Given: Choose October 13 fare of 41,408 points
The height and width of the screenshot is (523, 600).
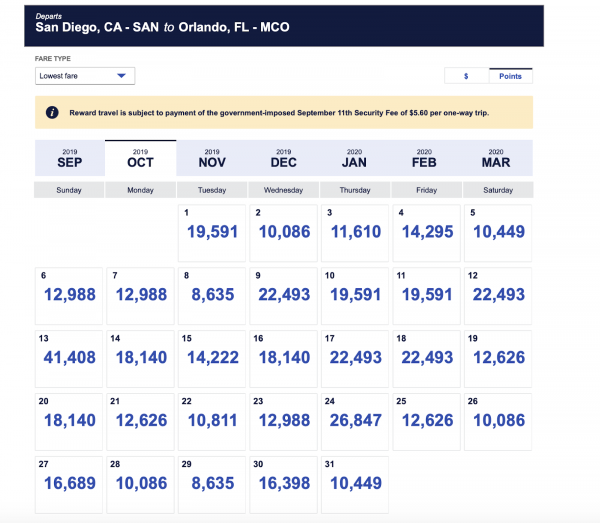Looking at the screenshot, I should point(69,358).
